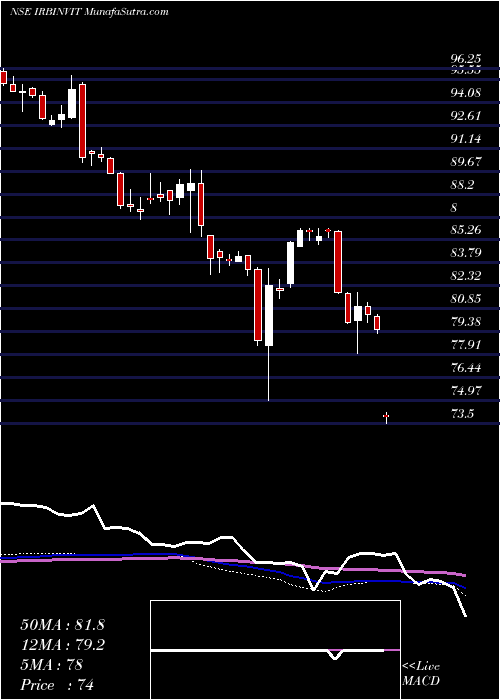The width and height of the screenshot is (500, 700).
Task: Click the 79.38 price axis label
Action: [465, 321]
